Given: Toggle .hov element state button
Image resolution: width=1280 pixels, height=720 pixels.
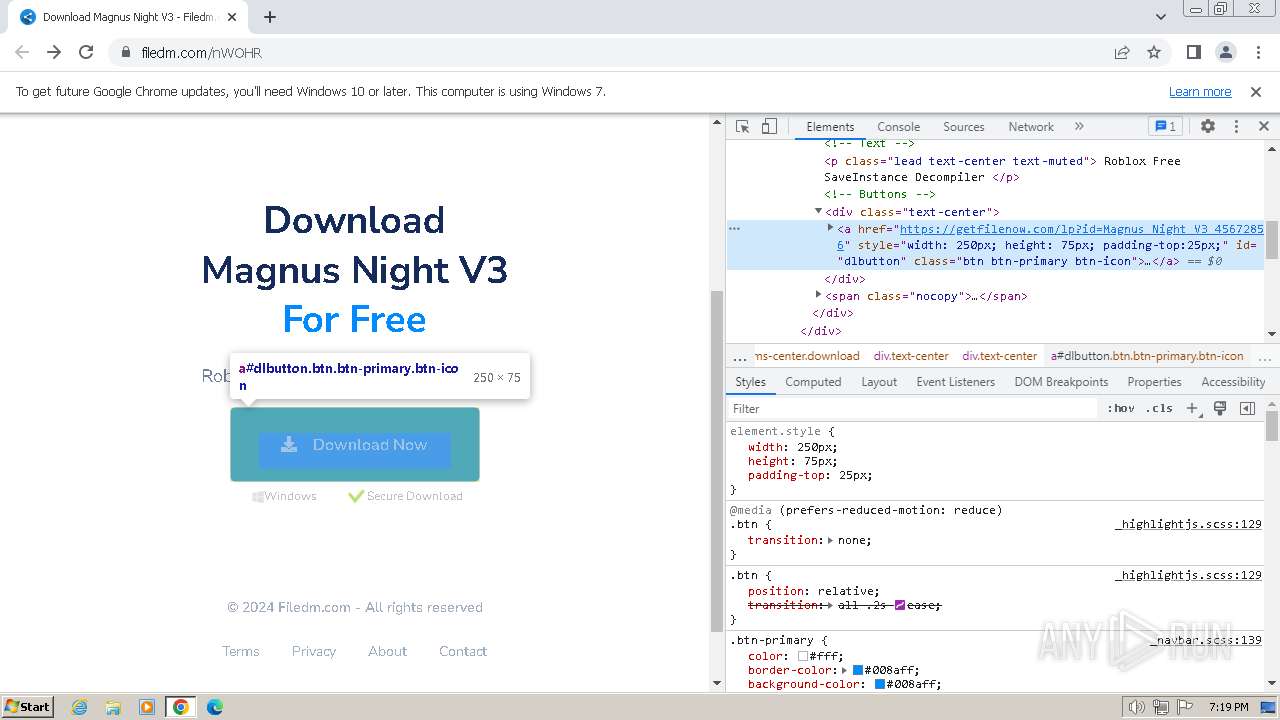Looking at the screenshot, I should pyautogui.click(x=1121, y=408).
